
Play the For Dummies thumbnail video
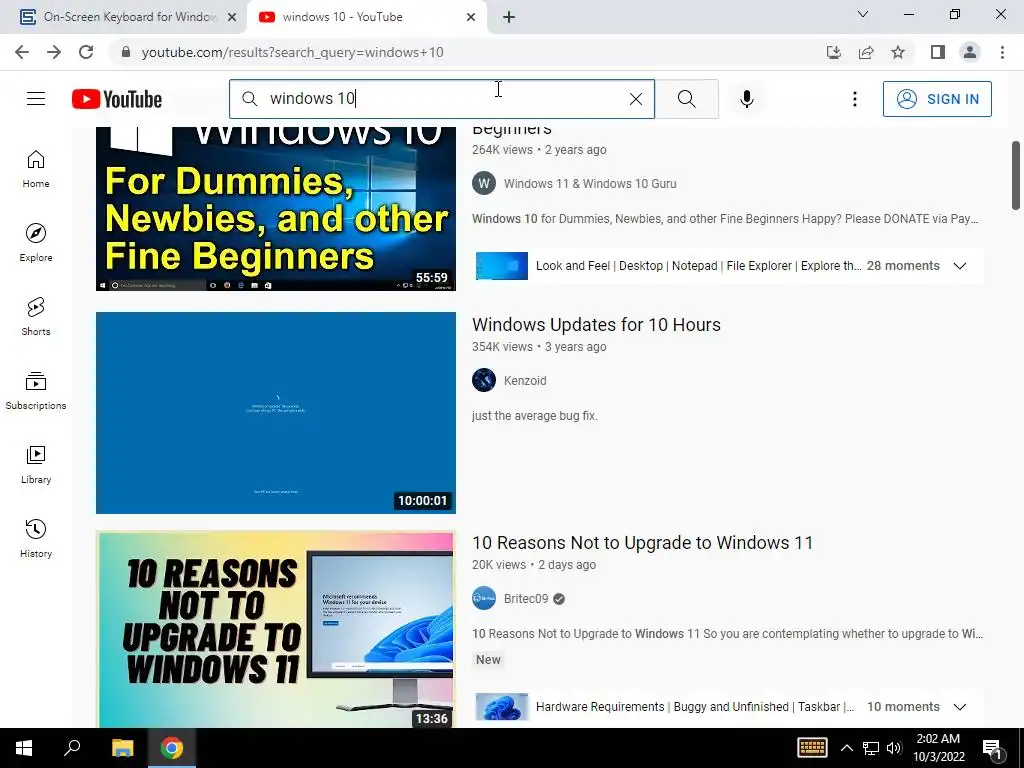(276, 209)
